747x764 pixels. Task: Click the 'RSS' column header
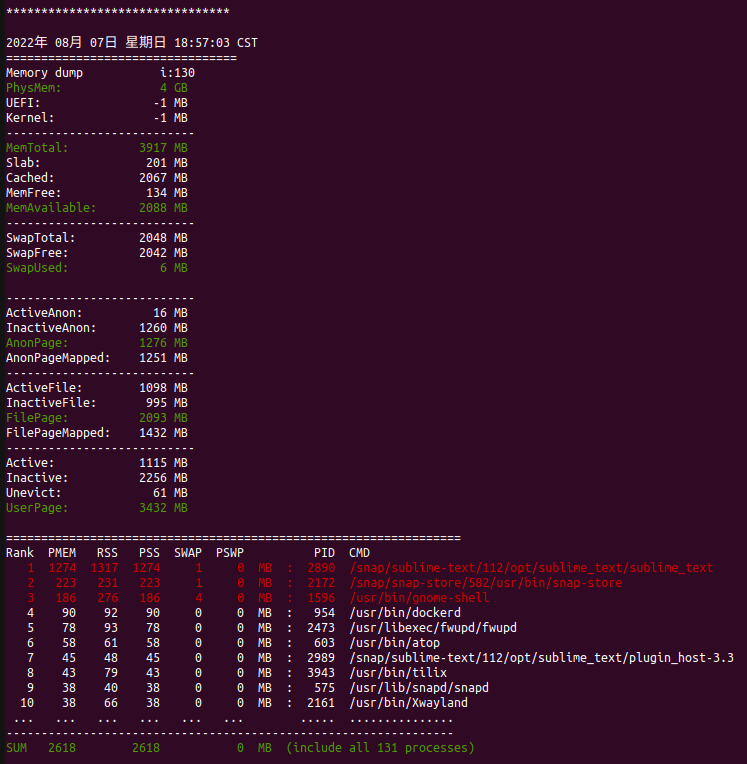click(107, 553)
